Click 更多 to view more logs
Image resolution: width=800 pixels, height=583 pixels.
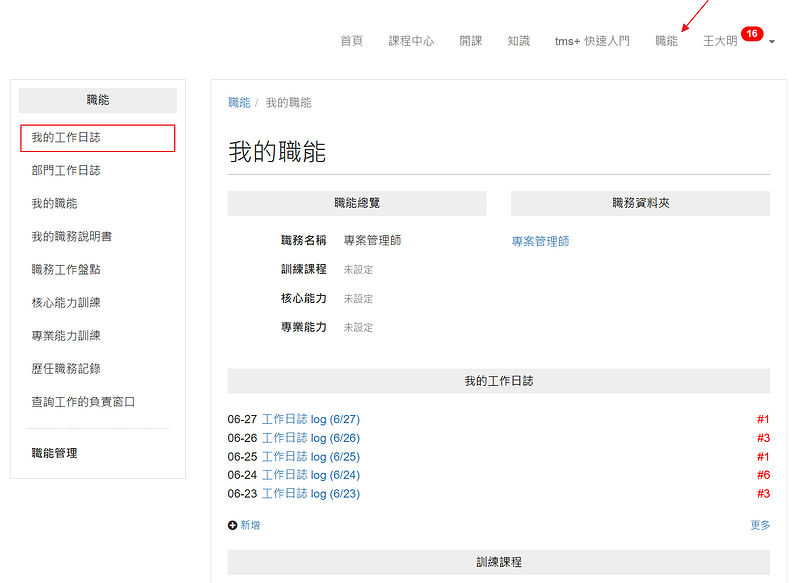tap(760, 525)
